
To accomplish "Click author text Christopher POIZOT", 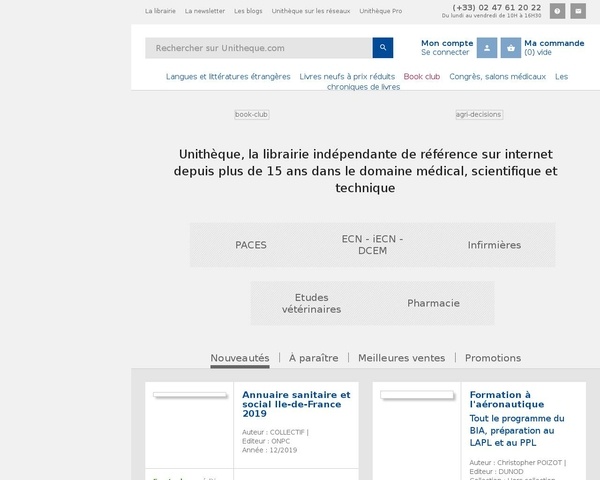I will 530,463.
